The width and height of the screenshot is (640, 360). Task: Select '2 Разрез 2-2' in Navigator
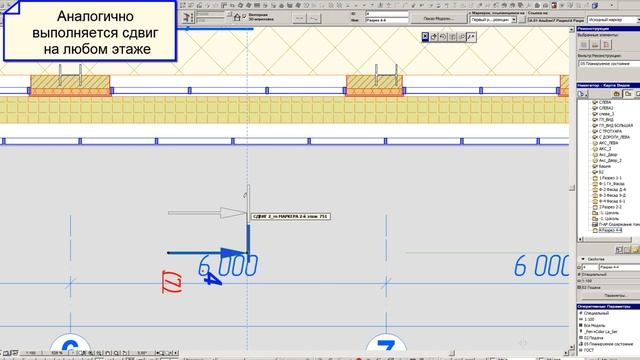click(610, 207)
